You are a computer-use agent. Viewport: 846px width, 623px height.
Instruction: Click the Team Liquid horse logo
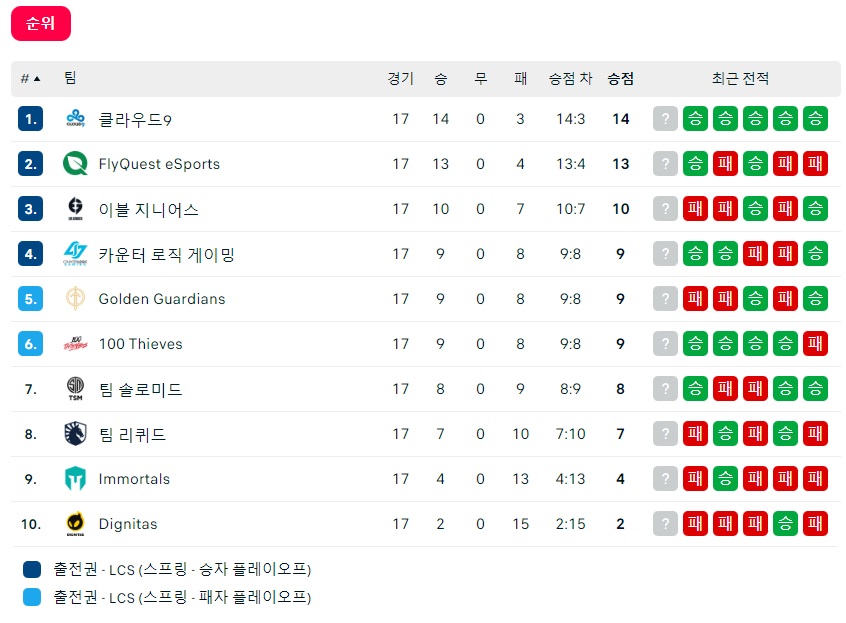pos(76,434)
